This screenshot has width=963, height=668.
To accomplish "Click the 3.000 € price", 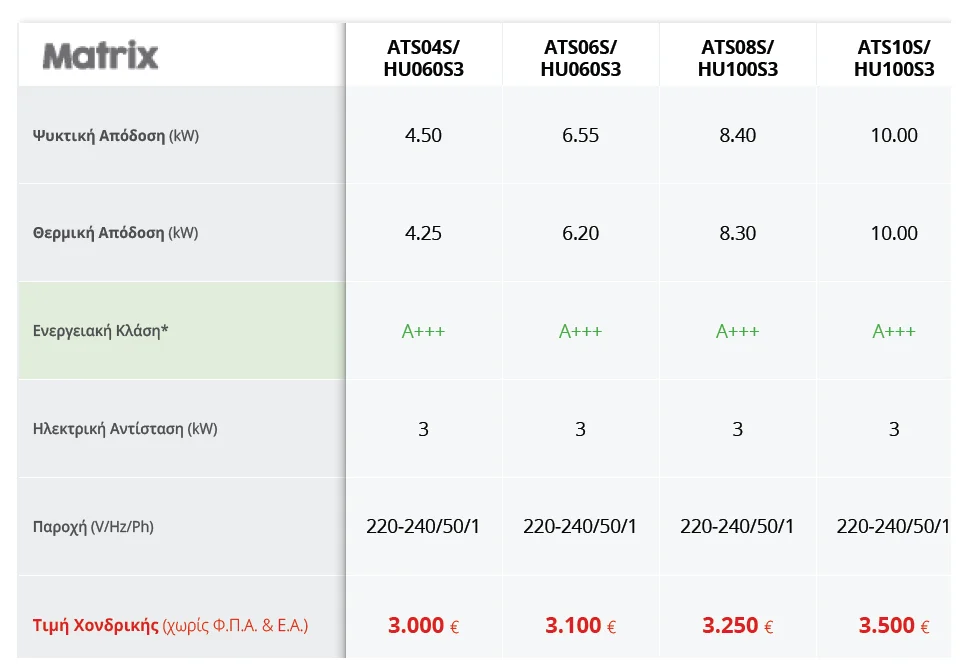I will 423,626.
